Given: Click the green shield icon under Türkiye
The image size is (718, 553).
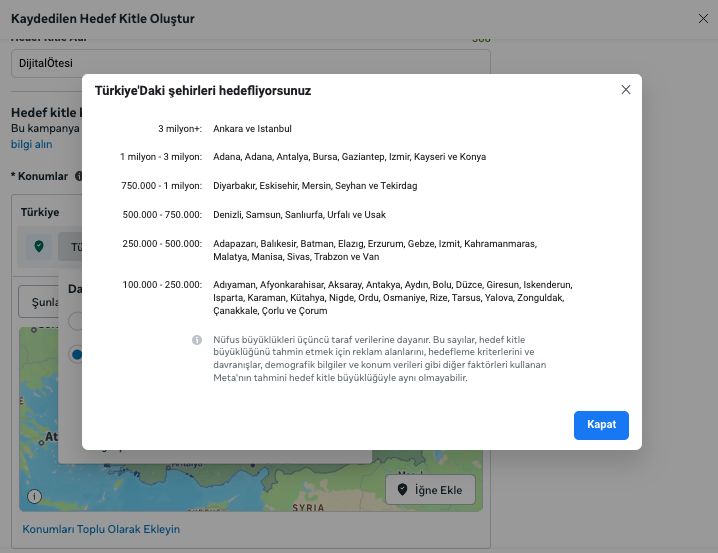Looking at the screenshot, I should click(38, 246).
